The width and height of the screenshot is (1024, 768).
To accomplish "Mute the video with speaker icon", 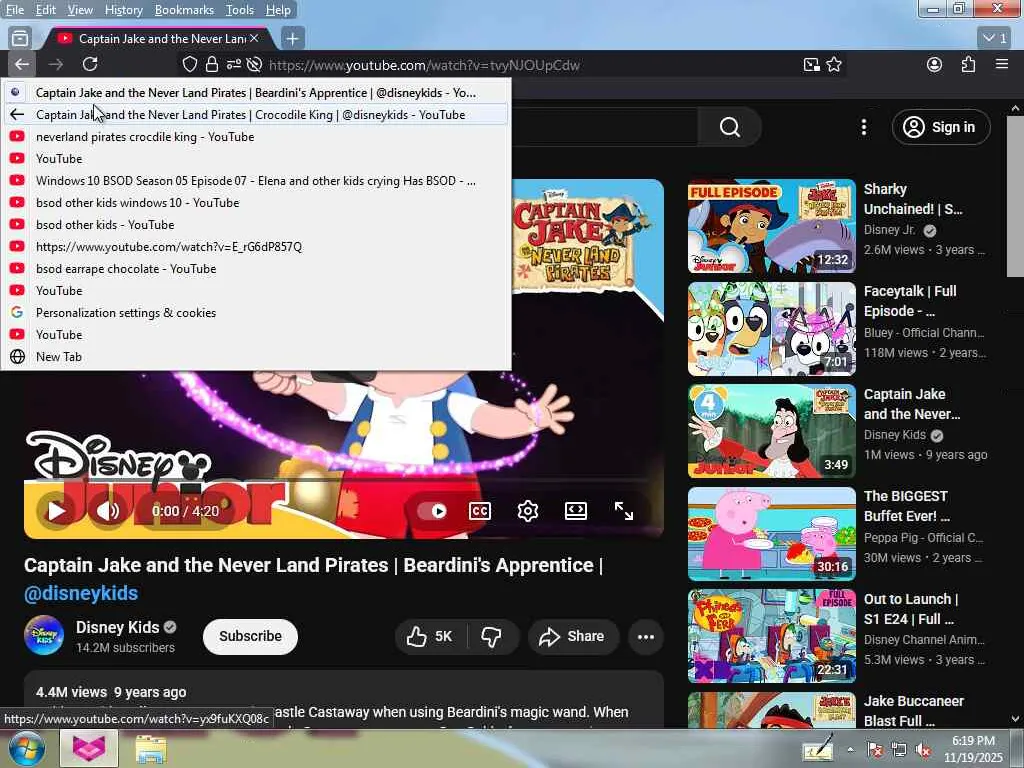I will 108,511.
